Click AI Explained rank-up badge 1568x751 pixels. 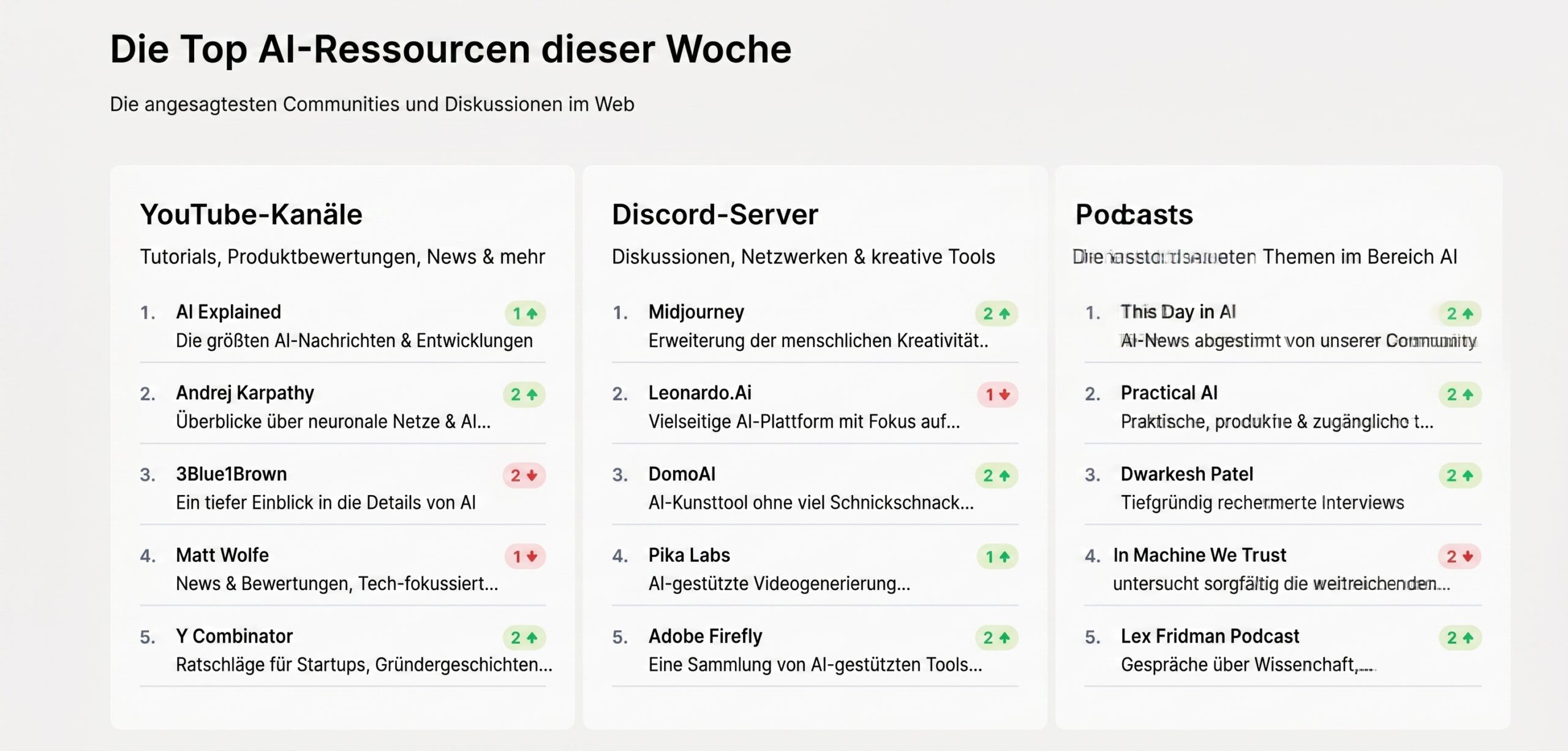coord(525,314)
